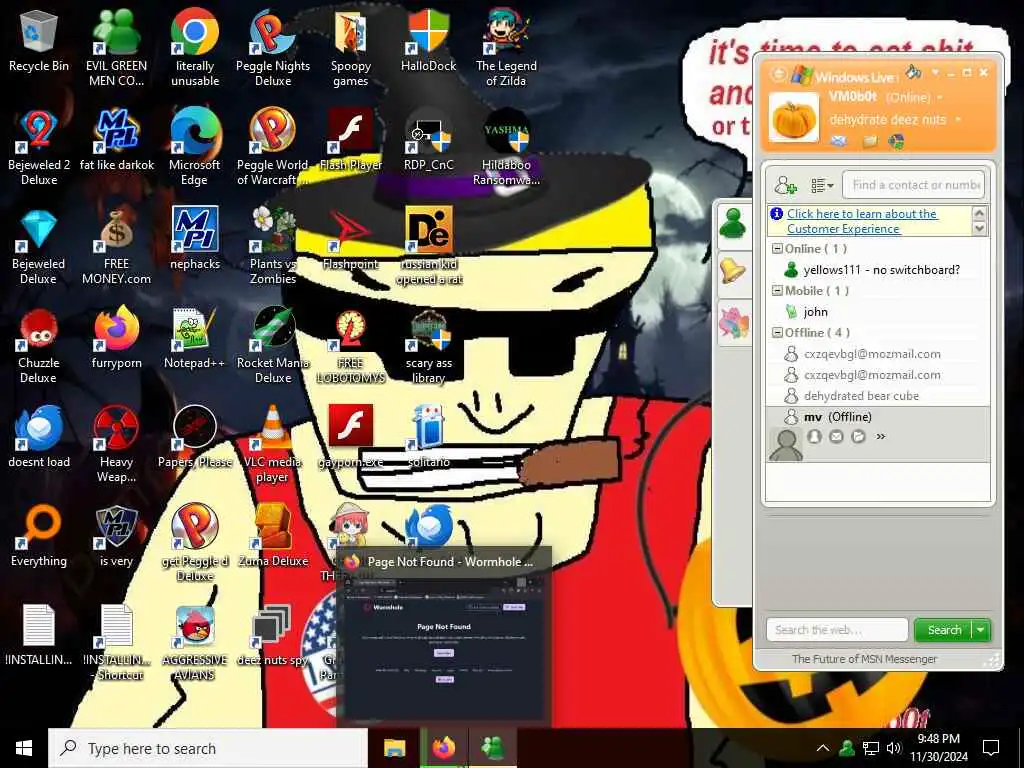
Task: Select the Rocket Mania Deluxe icon
Action: point(273,345)
